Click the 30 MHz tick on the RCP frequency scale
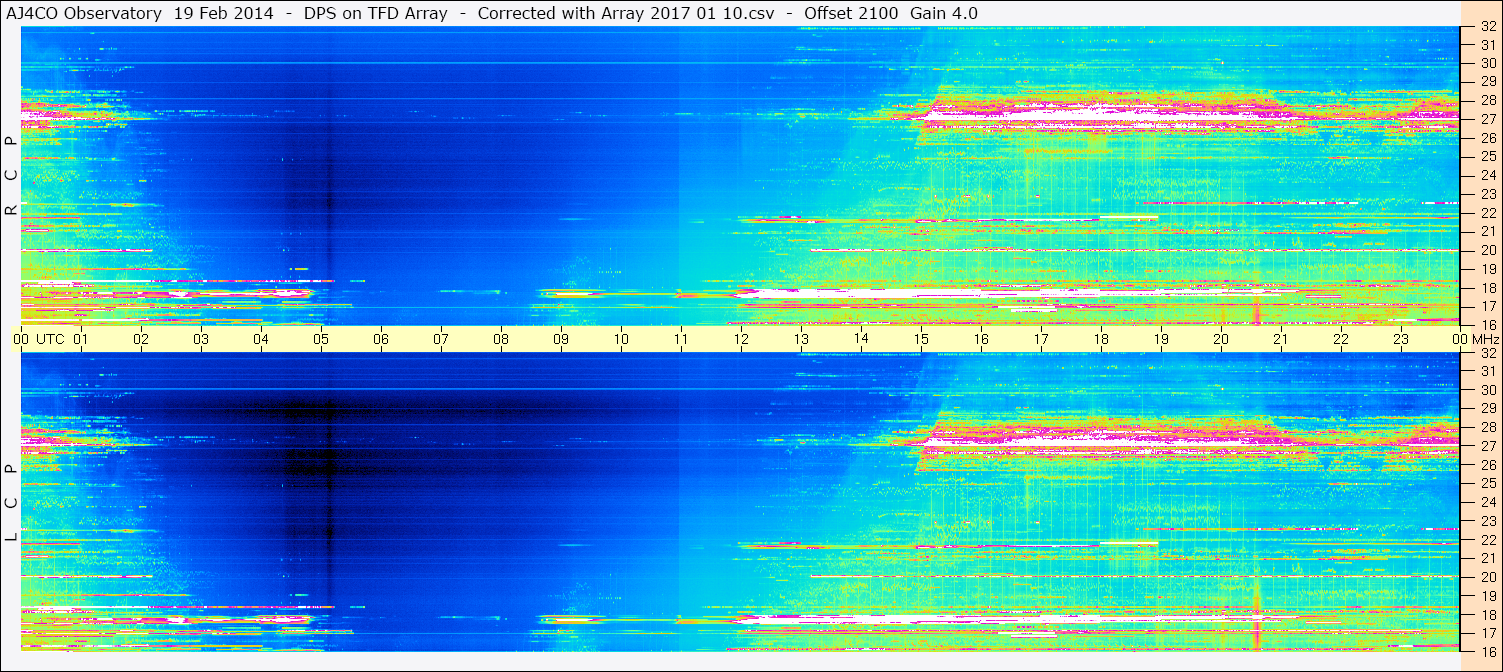Image resolution: width=1503 pixels, height=672 pixels. tap(1488, 63)
